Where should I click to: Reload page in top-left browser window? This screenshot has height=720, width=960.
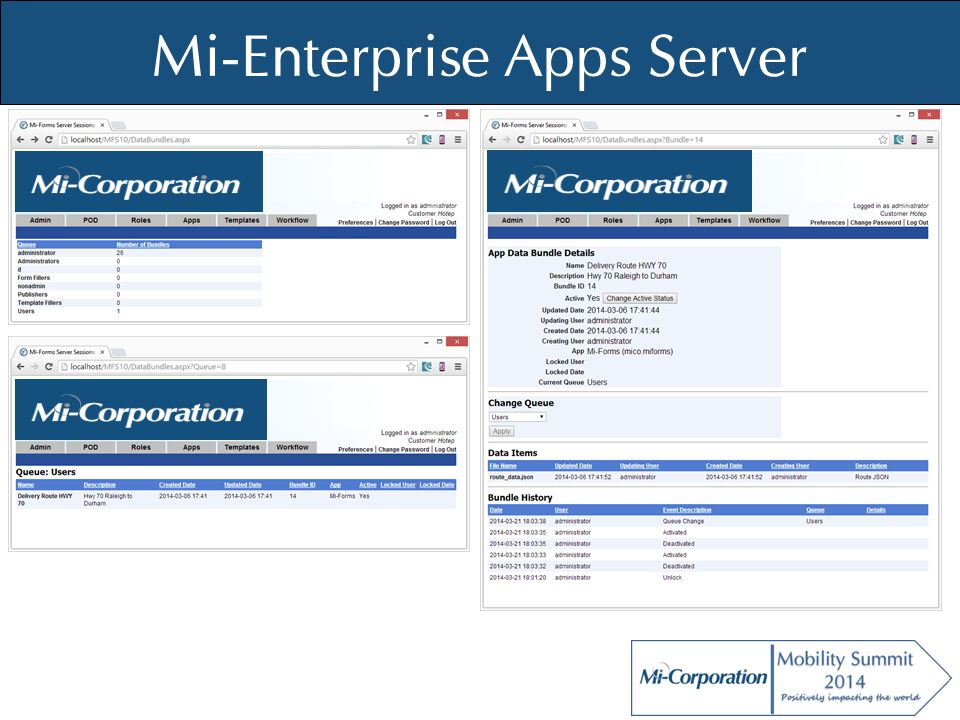[x=48, y=140]
